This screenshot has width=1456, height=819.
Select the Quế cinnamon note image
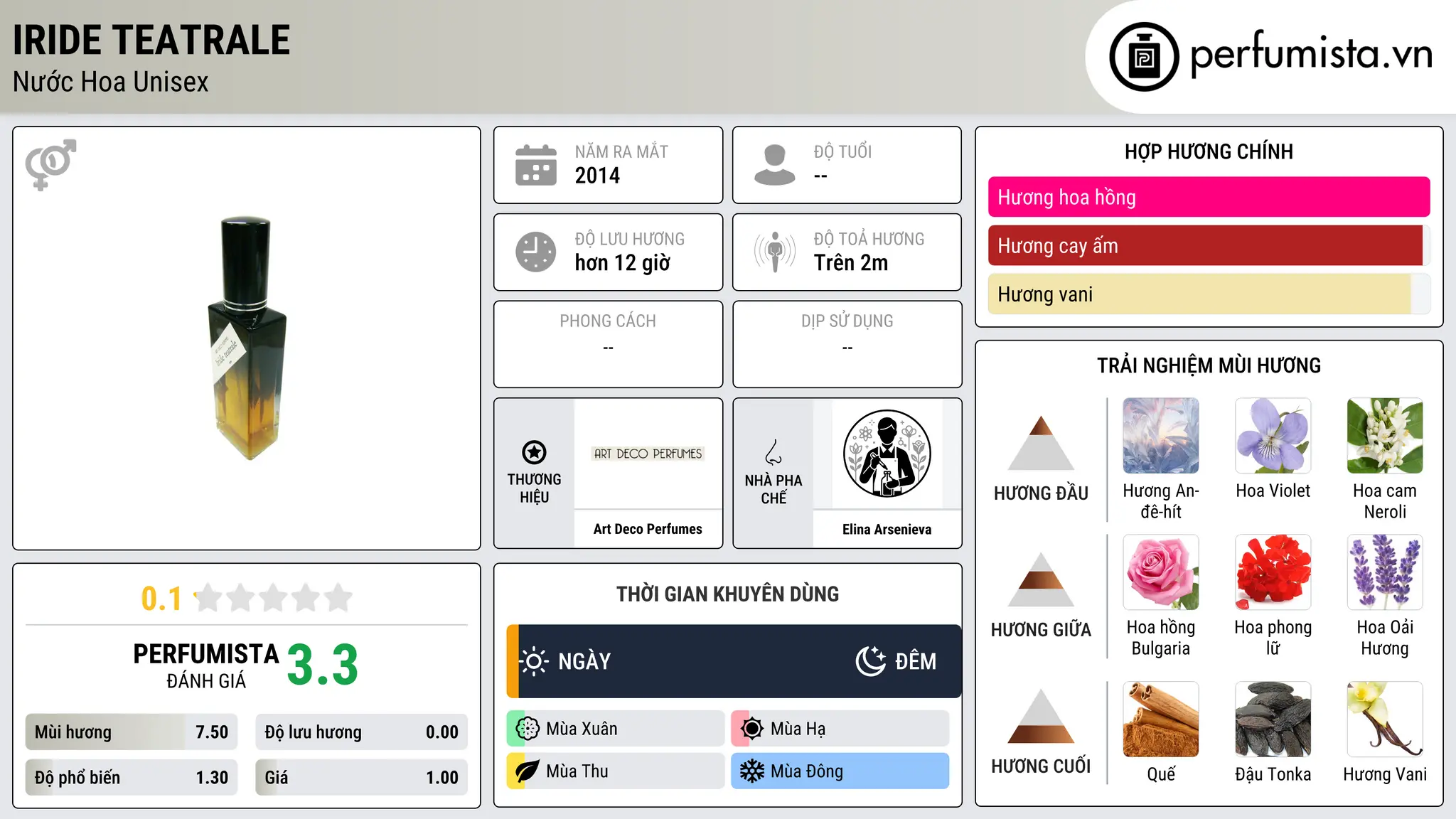[1161, 719]
